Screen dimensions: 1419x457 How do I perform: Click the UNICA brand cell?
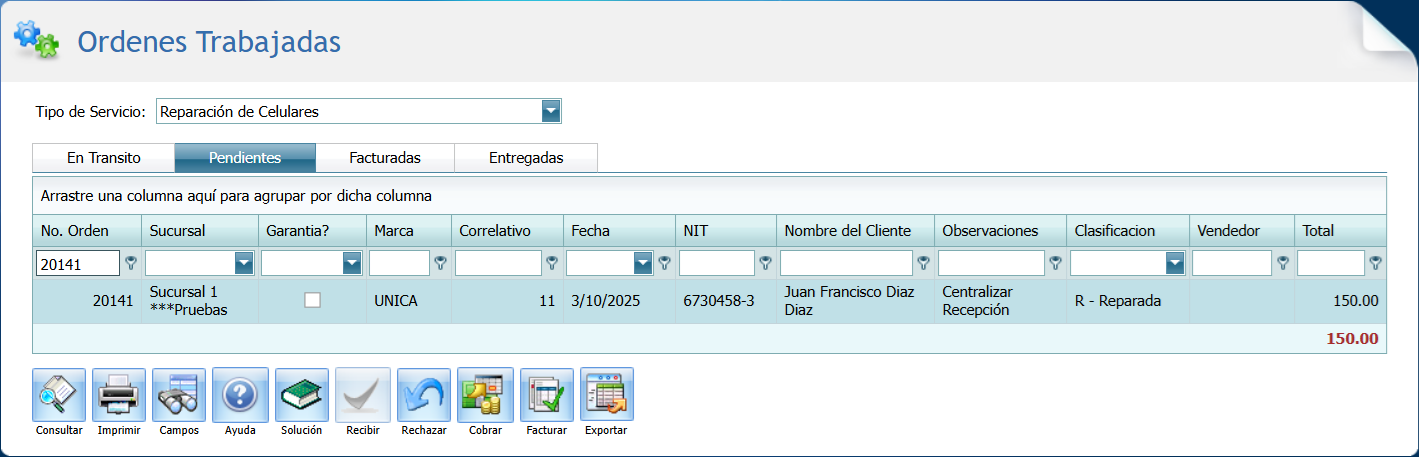click(409, 301)
